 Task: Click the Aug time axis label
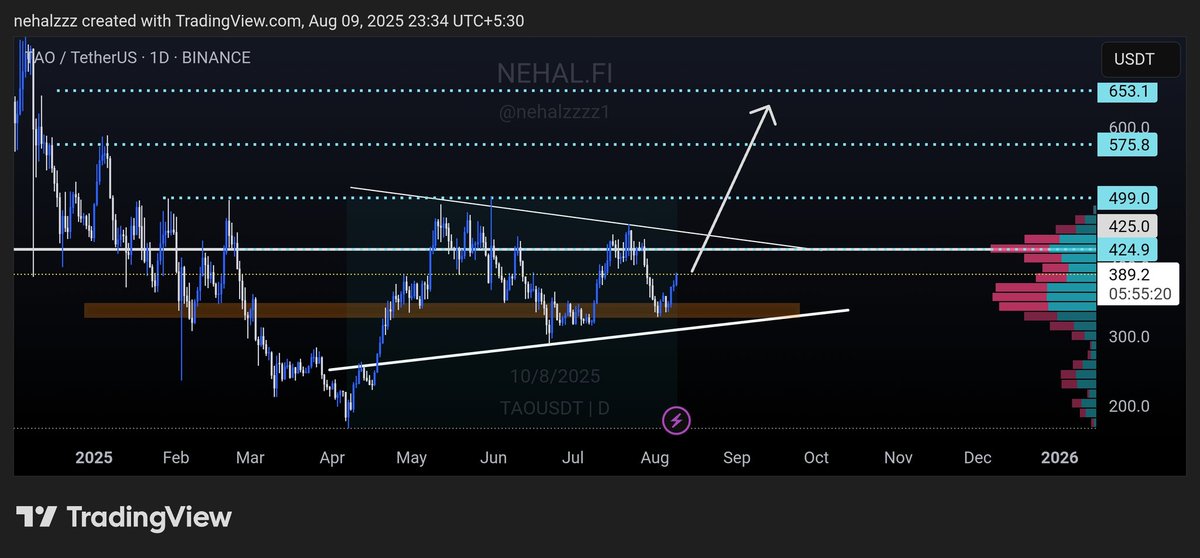(x=655, y=458)
